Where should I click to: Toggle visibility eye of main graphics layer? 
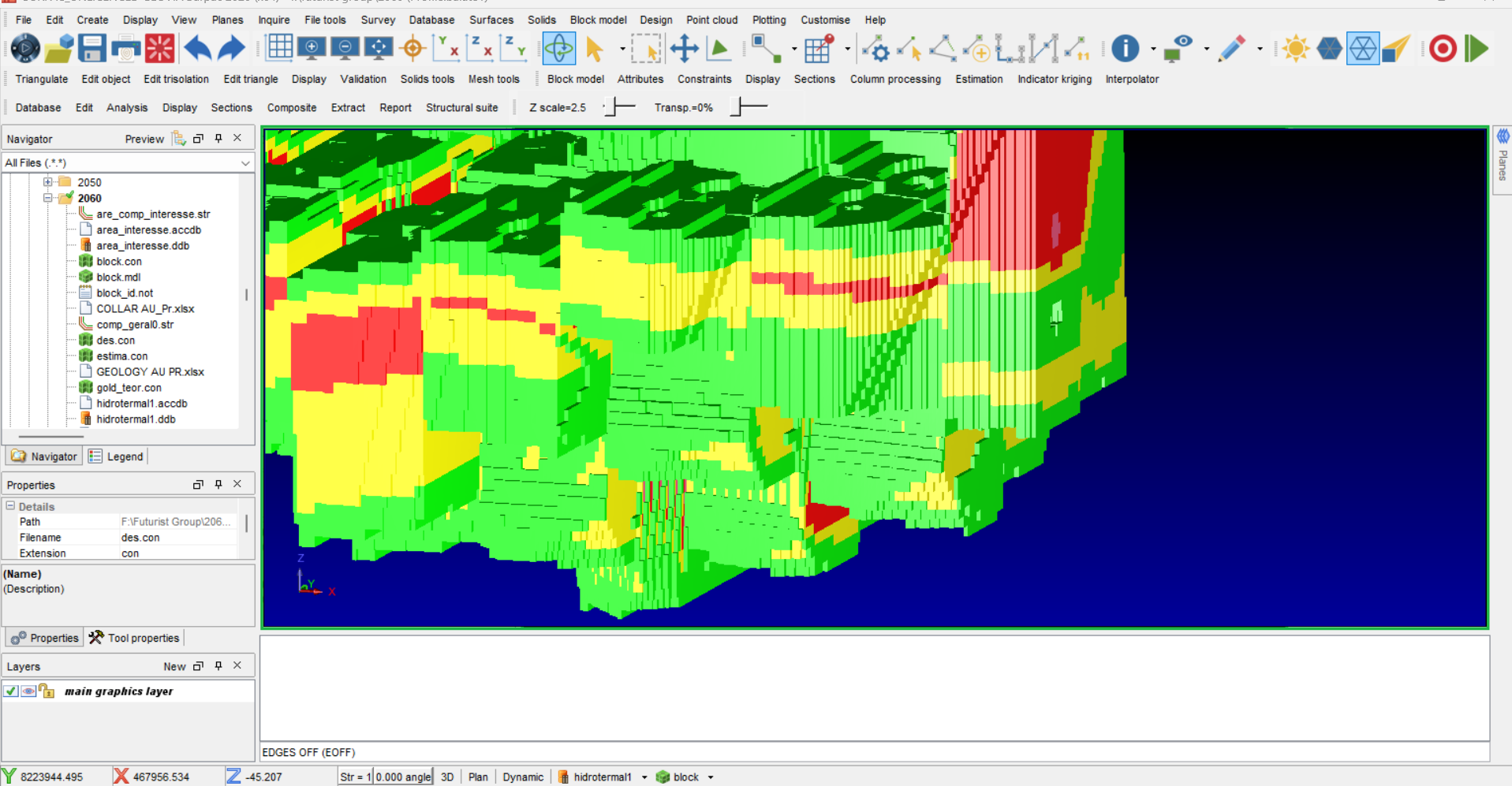[x=29, y=691]
